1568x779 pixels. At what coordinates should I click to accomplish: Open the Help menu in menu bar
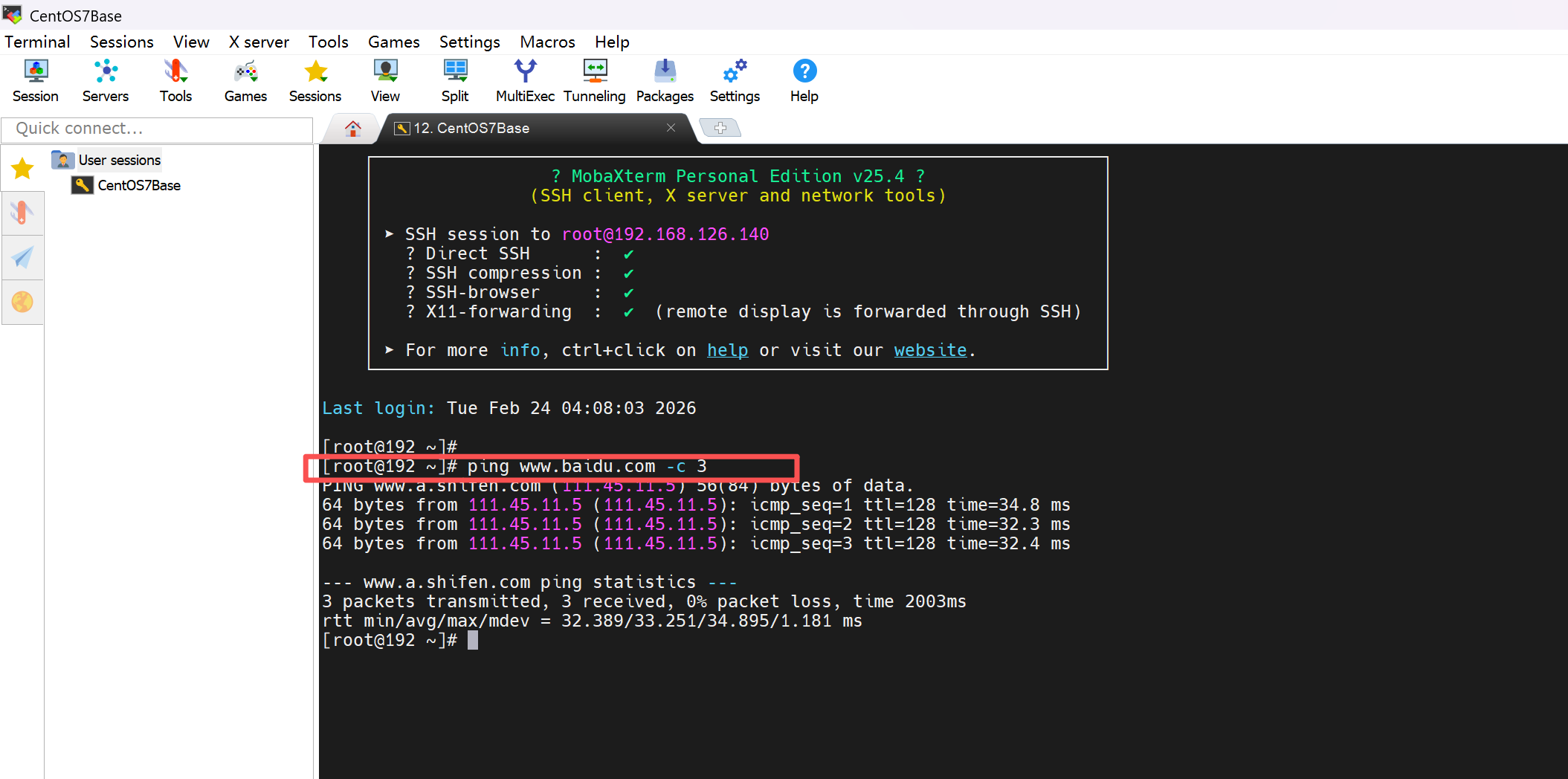click(612, 42)
